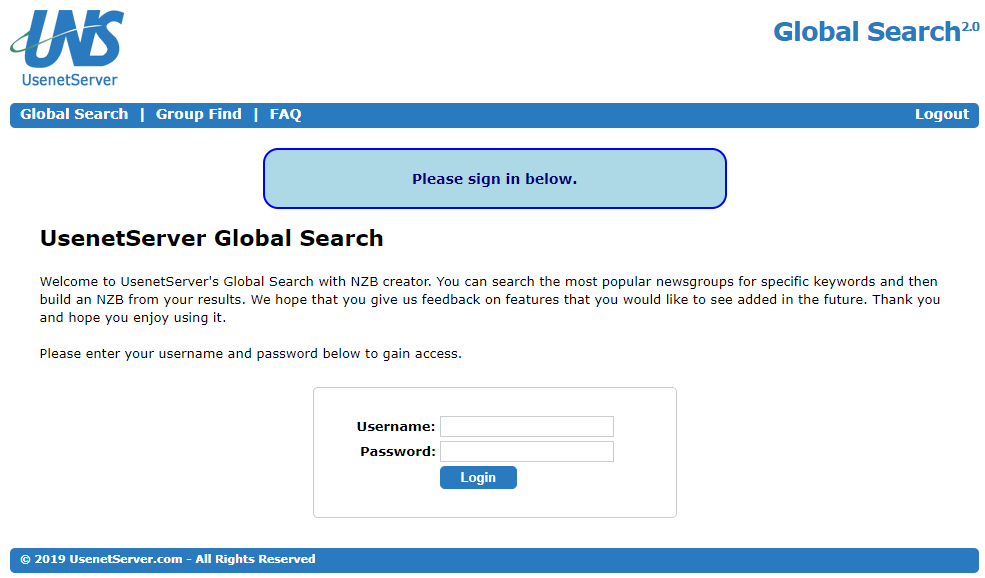The height and width of the screenshot is (578, 985).
Task: Click the Password label
Action: (398, 452)
